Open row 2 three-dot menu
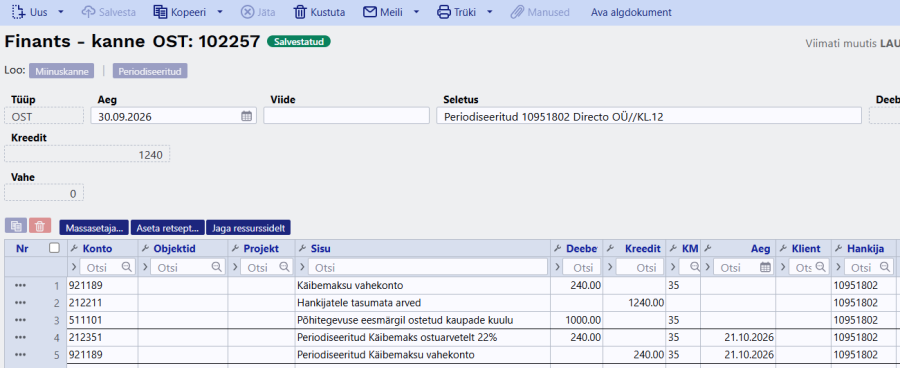The width and height of the screenshot is (900, 368). coord(21,303)
